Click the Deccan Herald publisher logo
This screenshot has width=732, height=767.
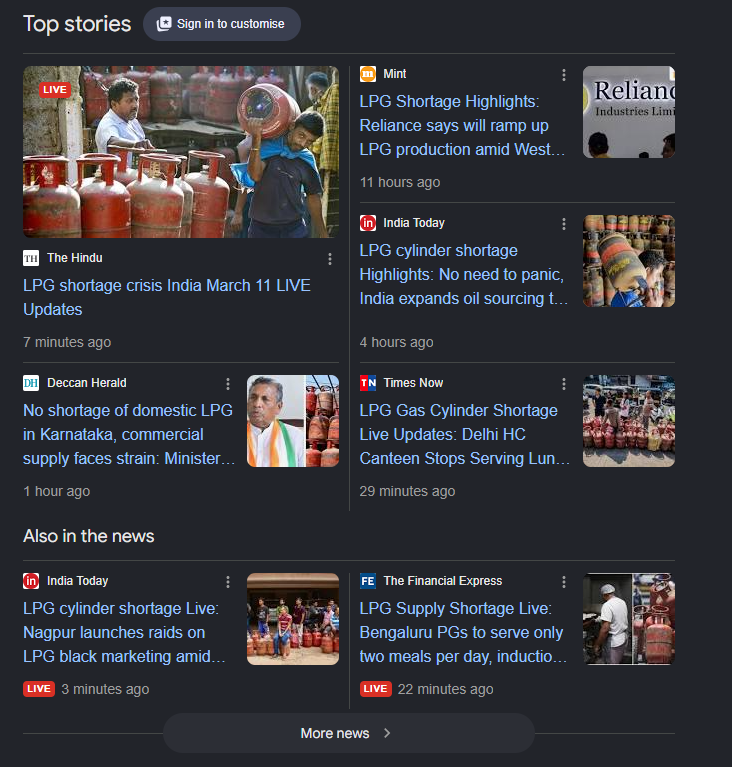click(31, 383)
